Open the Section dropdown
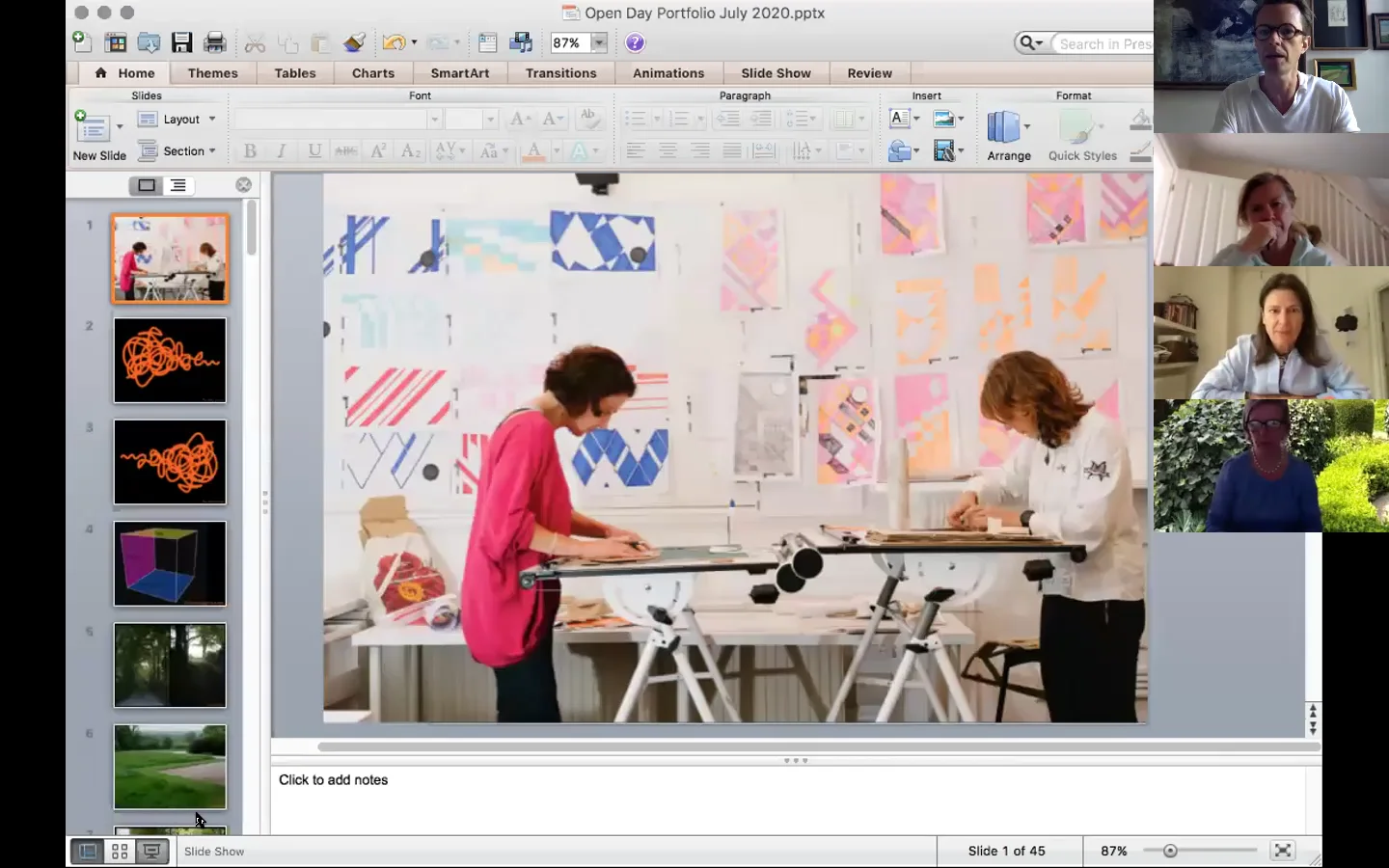 point(177,151)
